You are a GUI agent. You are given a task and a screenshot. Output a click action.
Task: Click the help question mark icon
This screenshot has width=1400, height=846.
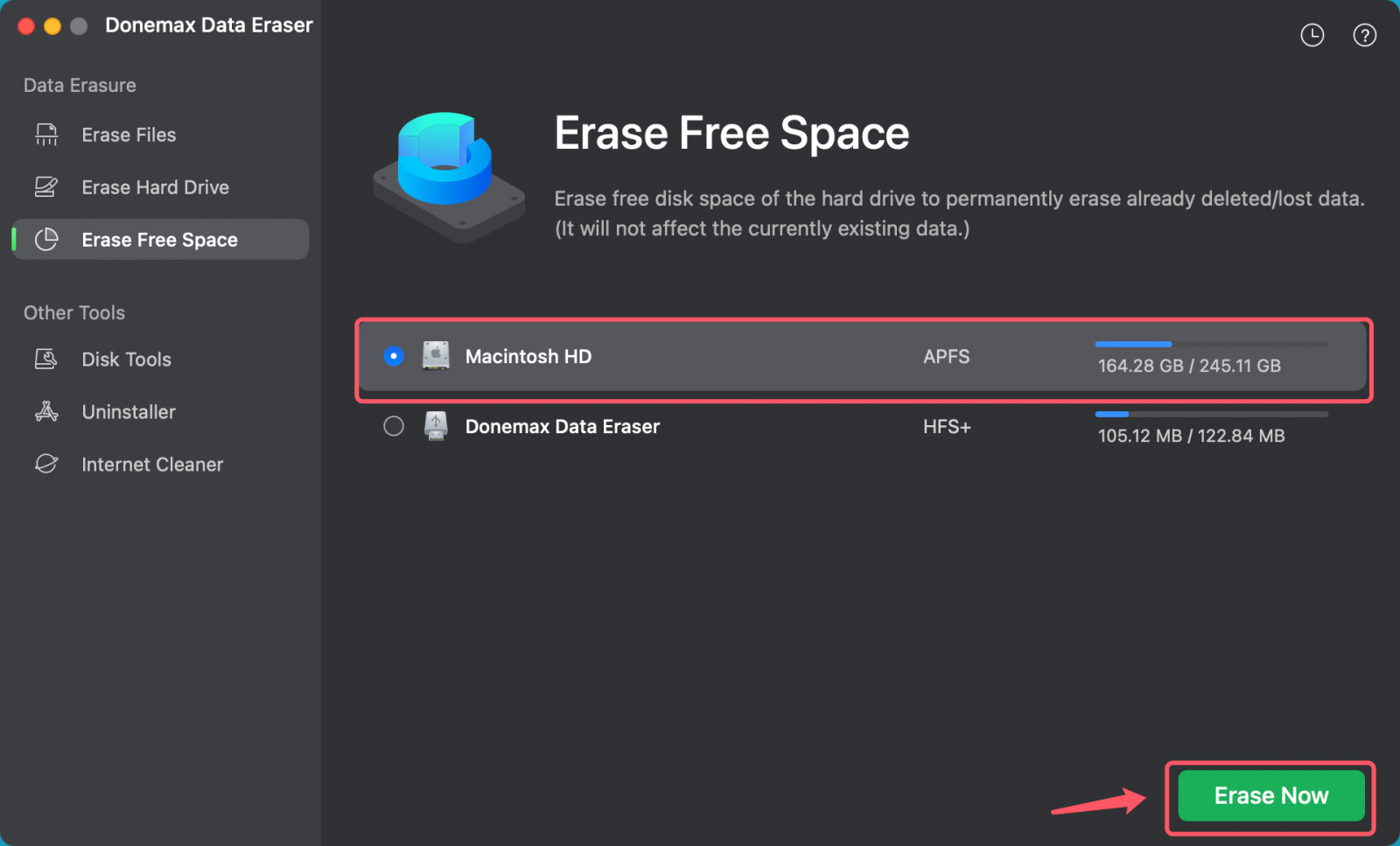[1364, 35]
